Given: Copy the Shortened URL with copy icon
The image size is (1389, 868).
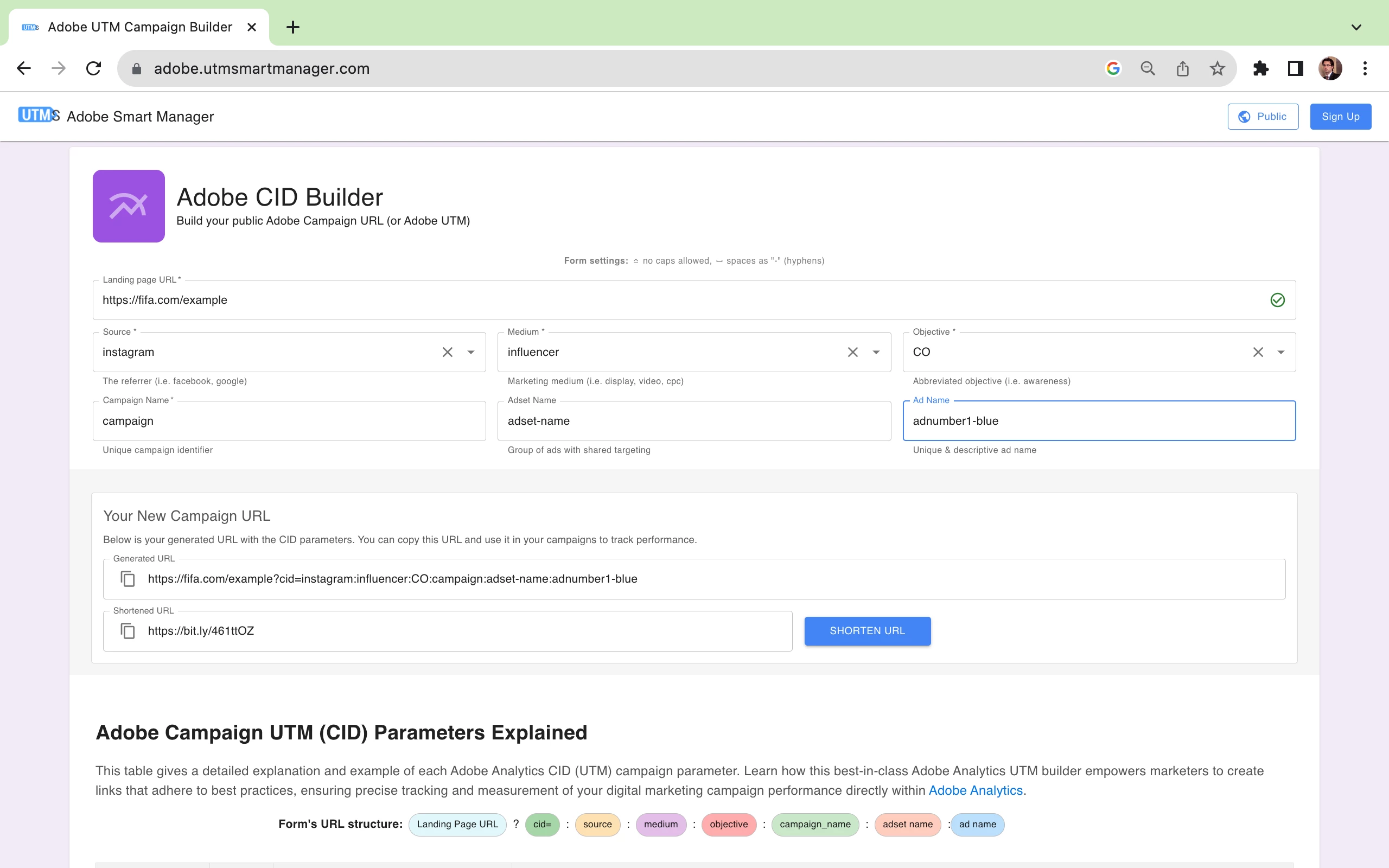Looking at the screenshot, I should [128, 631].
